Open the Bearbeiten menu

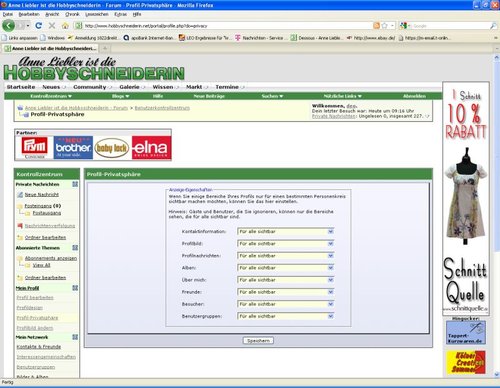coord(29,14)
